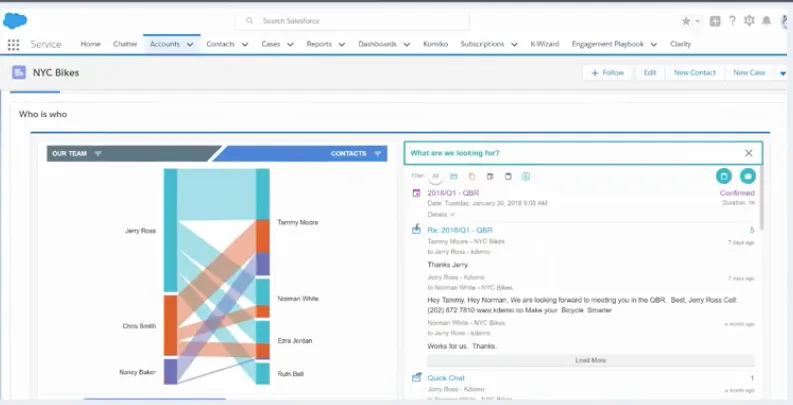Image resolution: width=793 pixels, height=405 pixels.
Task: Click the NYC Bikes account icon
Action: (x=19, y=72)
